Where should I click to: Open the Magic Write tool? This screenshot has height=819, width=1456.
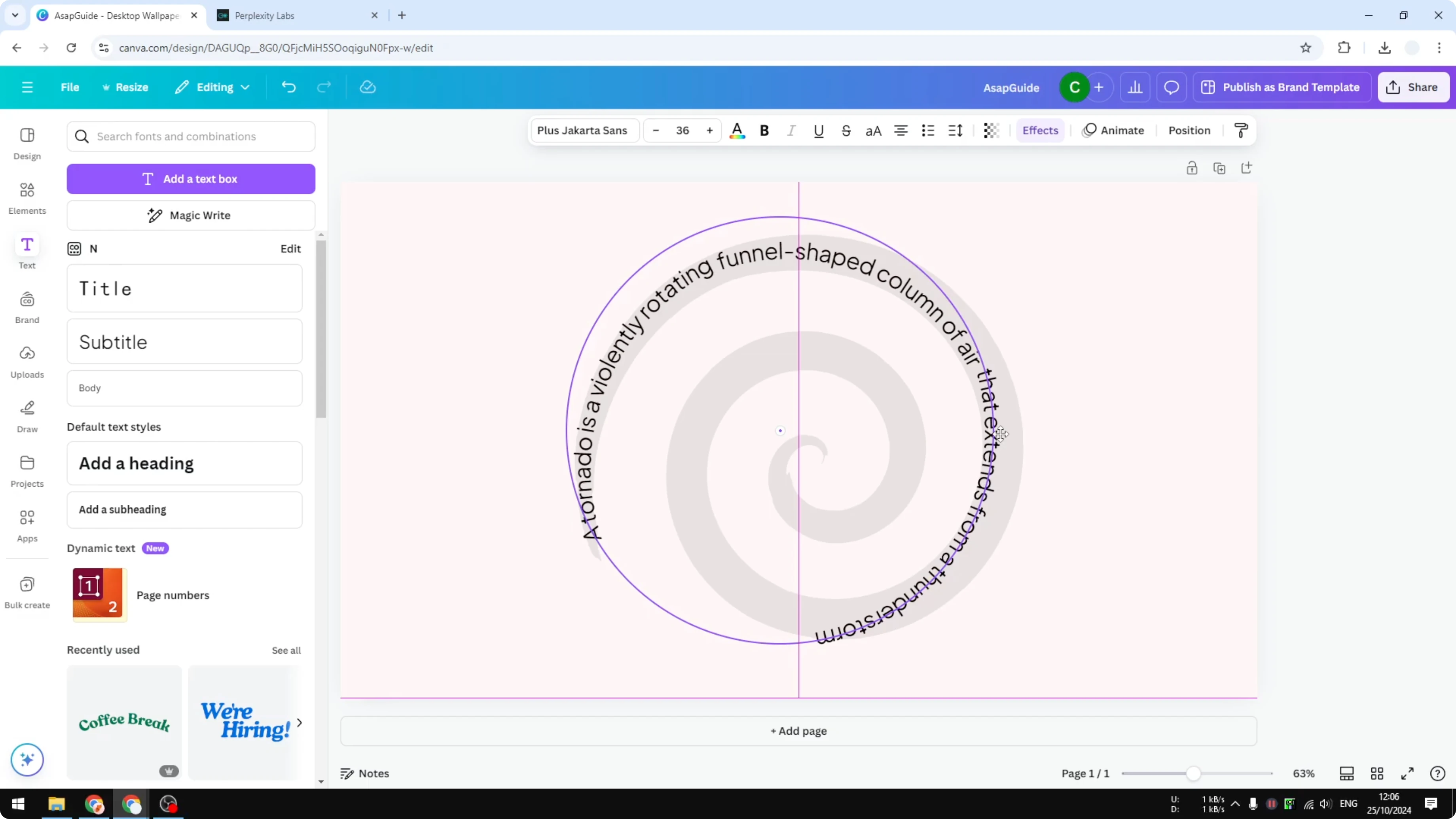[x=190, y=215]
